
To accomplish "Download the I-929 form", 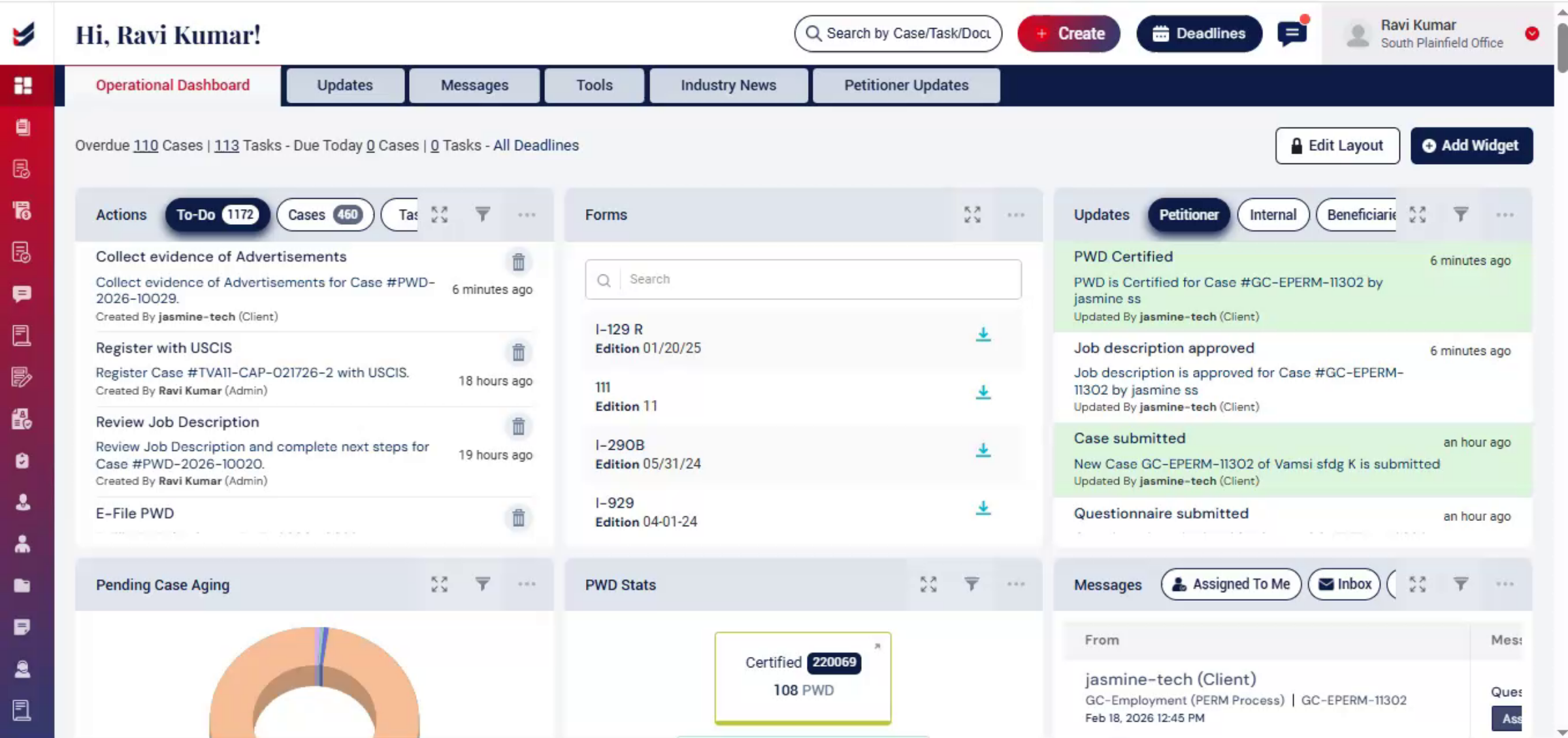I will 983,509.
